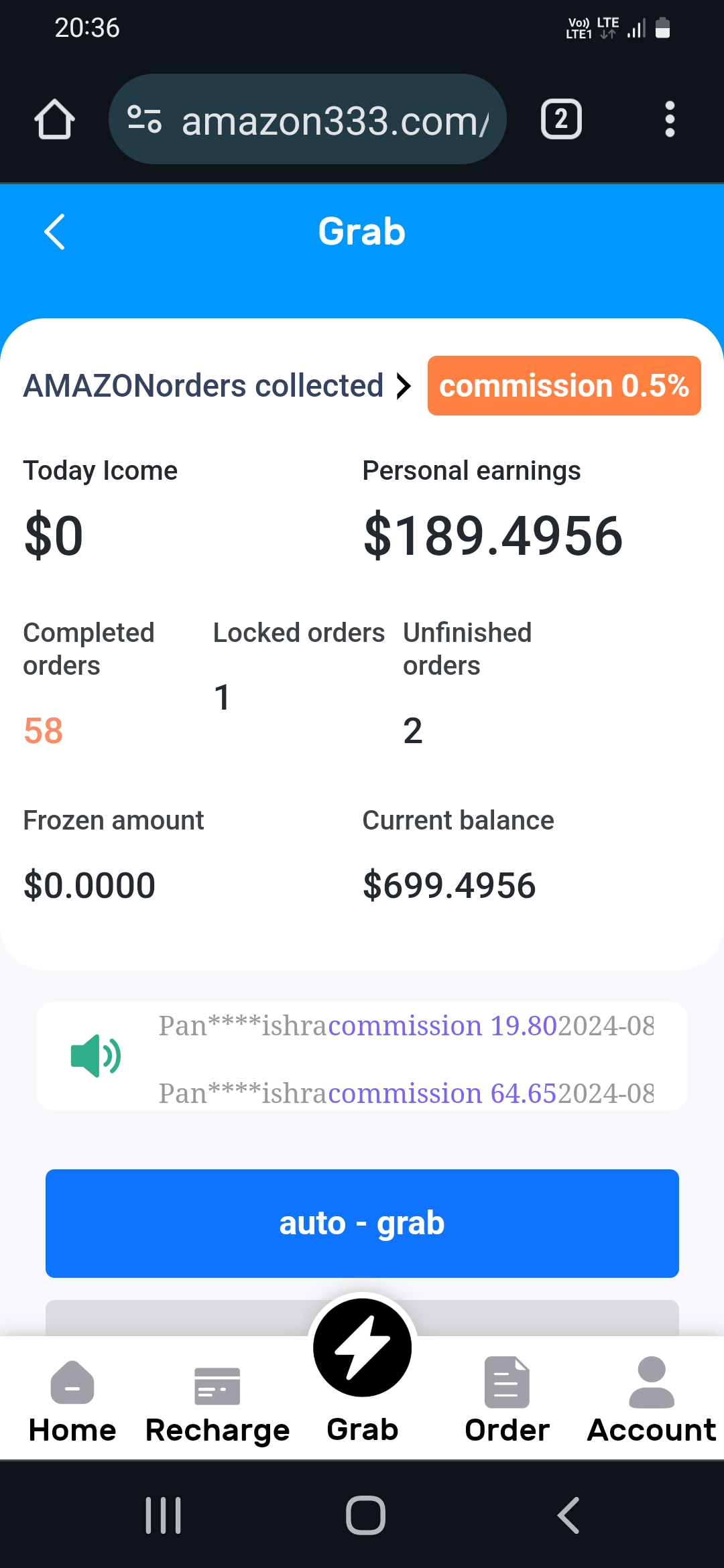Expand AMAZONorders collected chevron

pyautogui.click(x=403, y=386)
